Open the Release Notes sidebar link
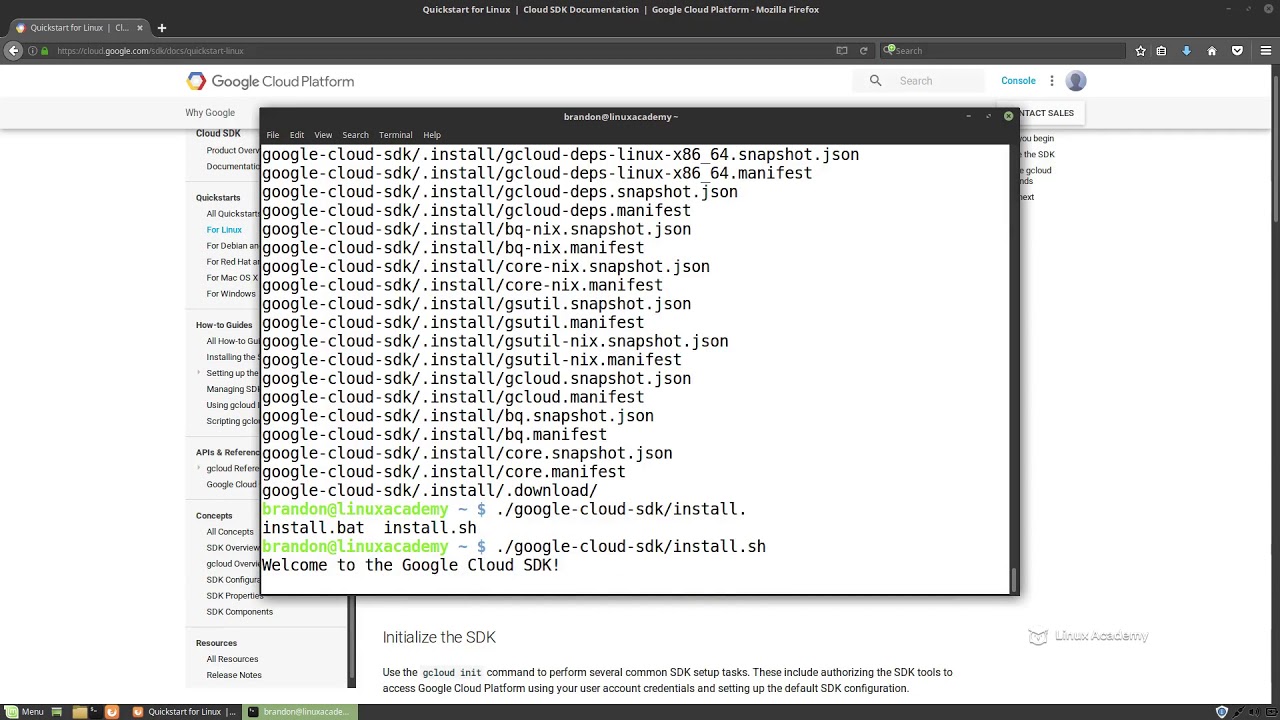This screenshot has height=720, width=1280. [234, 675]
